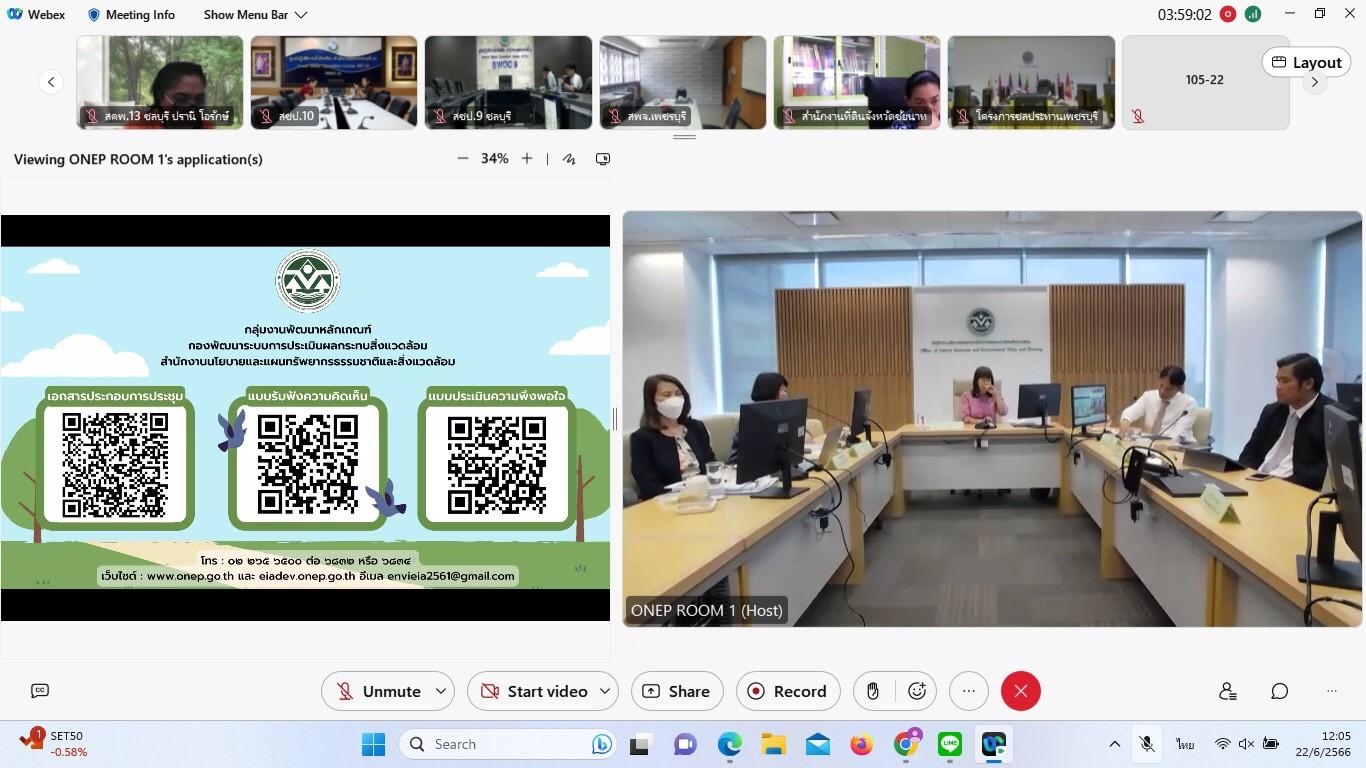Expand video options arrow next to Start video
This screenshot has width=1366, height=768.
(605, 691)
